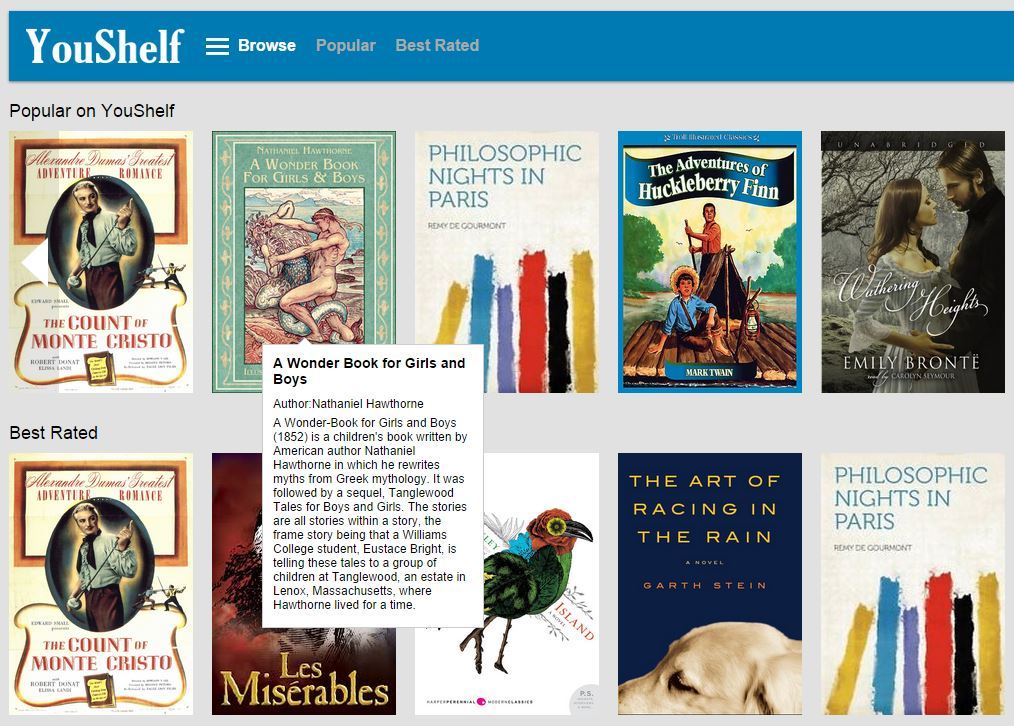Open The Art of Racing in the Rain
Screen dimensions: 1014x726
tap(710, 584)
